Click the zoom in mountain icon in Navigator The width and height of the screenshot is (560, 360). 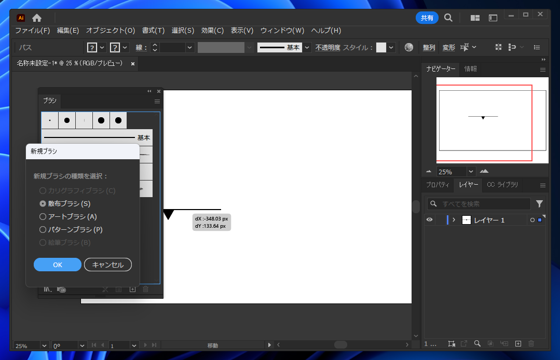pyautogui.click(x=484, y=171)
